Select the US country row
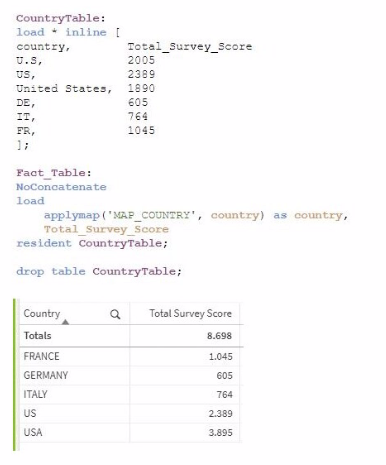The image size is (386, 465). click(131, 413)
